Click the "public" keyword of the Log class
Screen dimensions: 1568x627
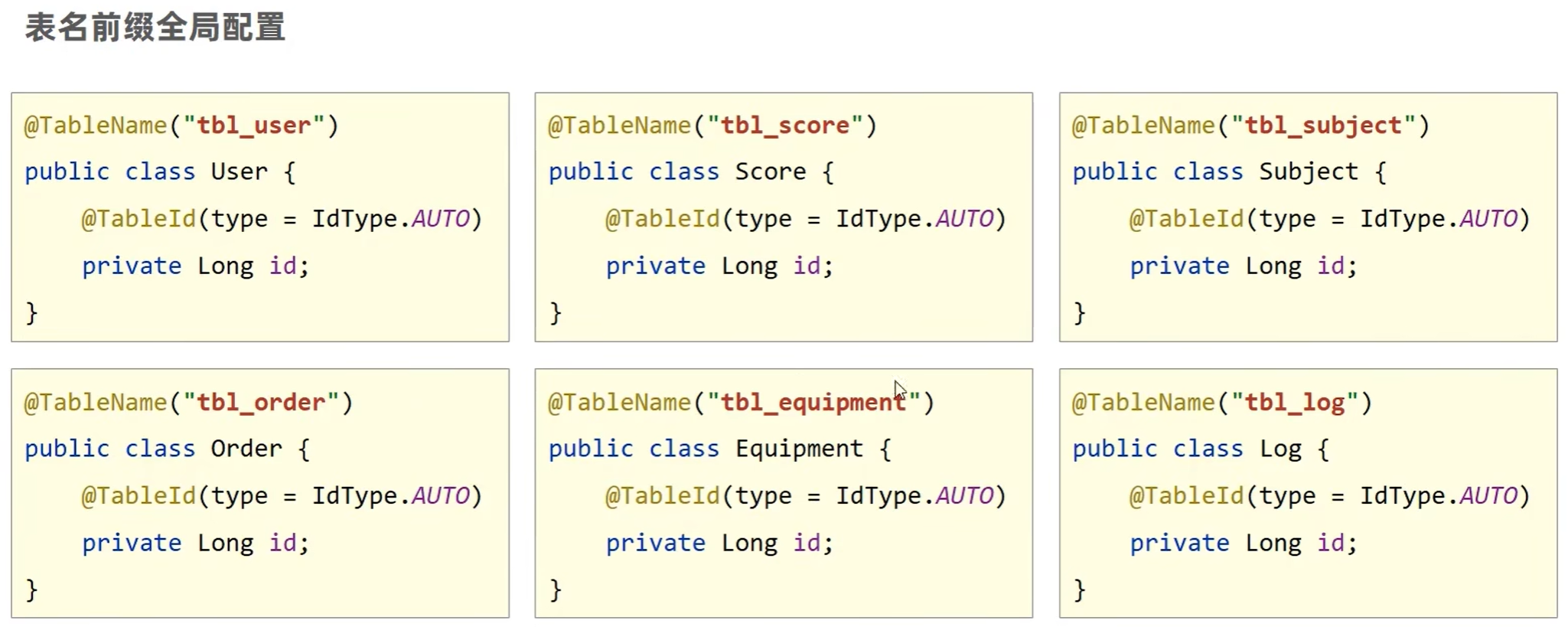pos(1115,449)
